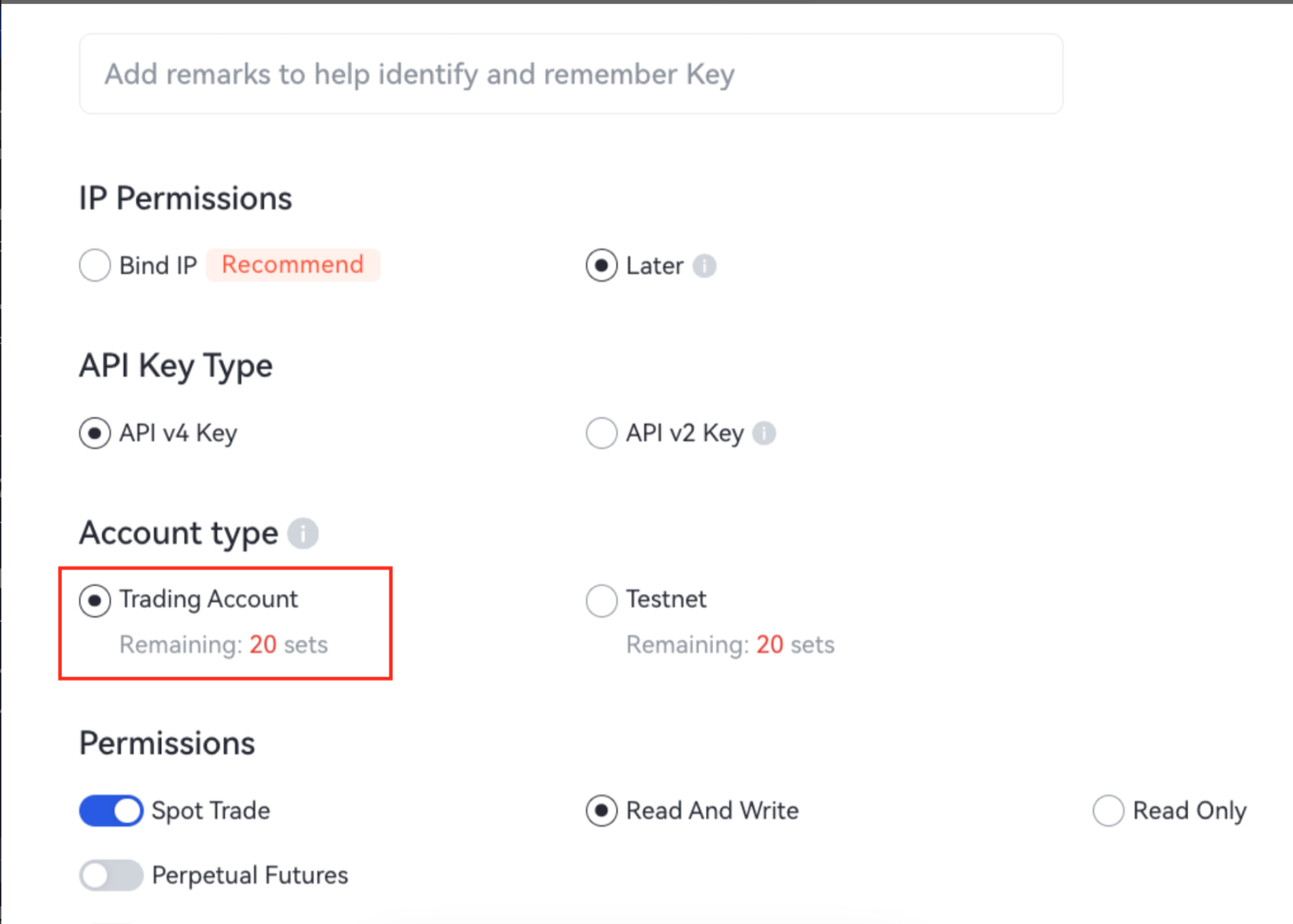The width and height of the screenshot is (1293, 924).
Task: Click the red Recommend badge
Action: (293, 265)
